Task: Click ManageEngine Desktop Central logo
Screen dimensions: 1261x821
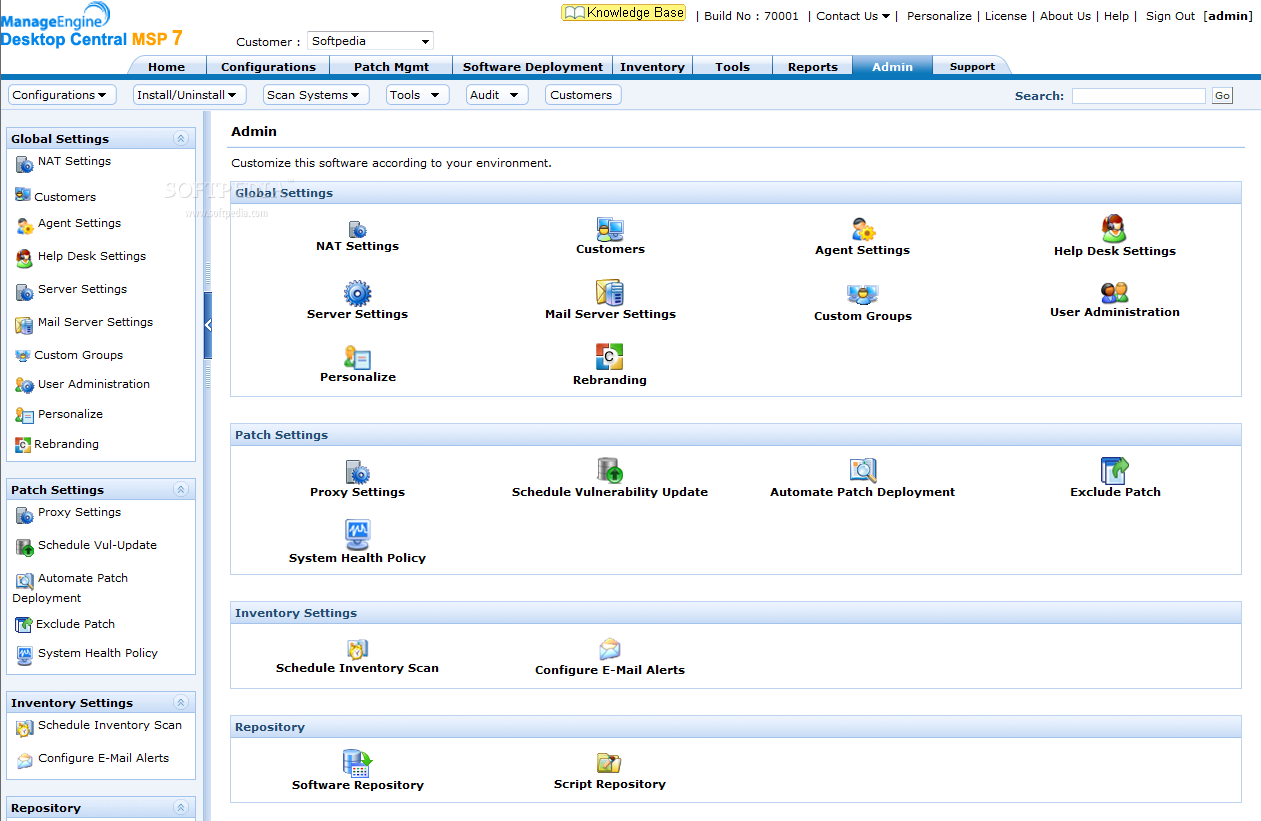Action: [x=91, y=25]
